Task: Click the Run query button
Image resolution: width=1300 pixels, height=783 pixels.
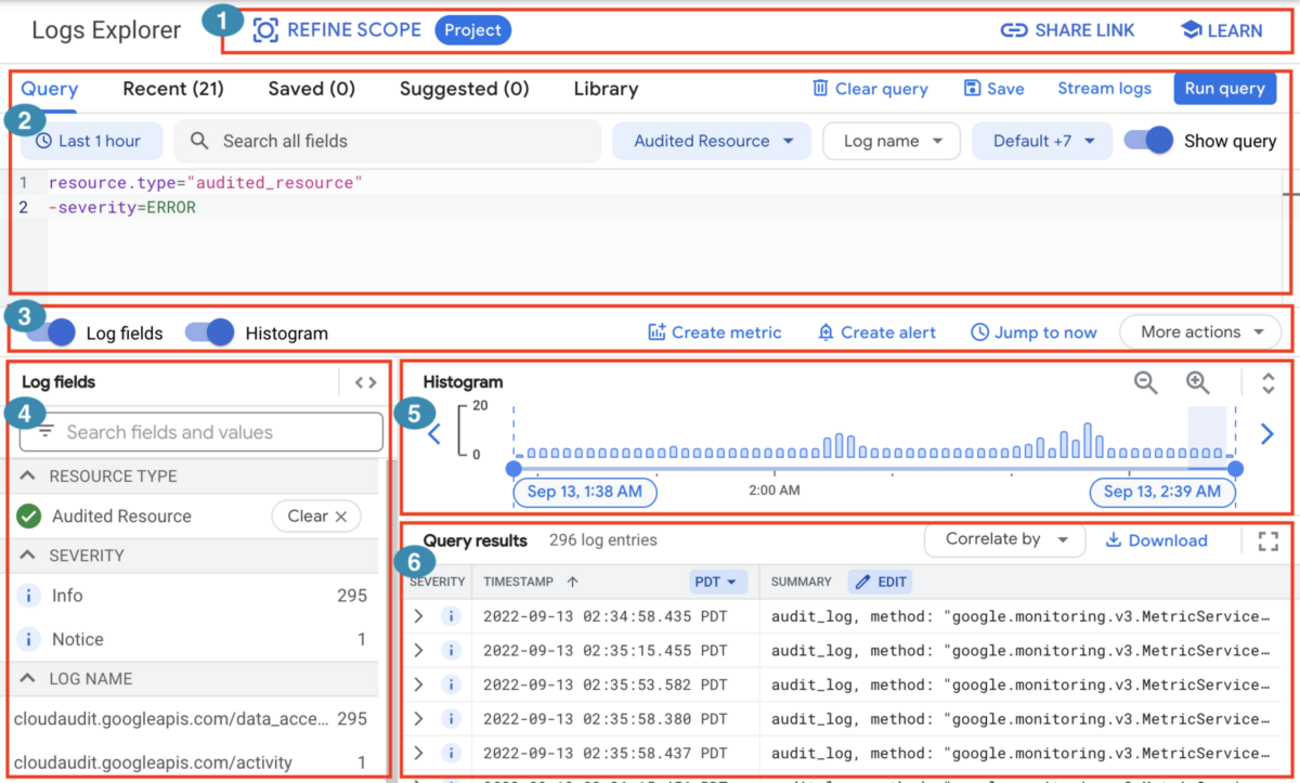Action: (1224, 88)
